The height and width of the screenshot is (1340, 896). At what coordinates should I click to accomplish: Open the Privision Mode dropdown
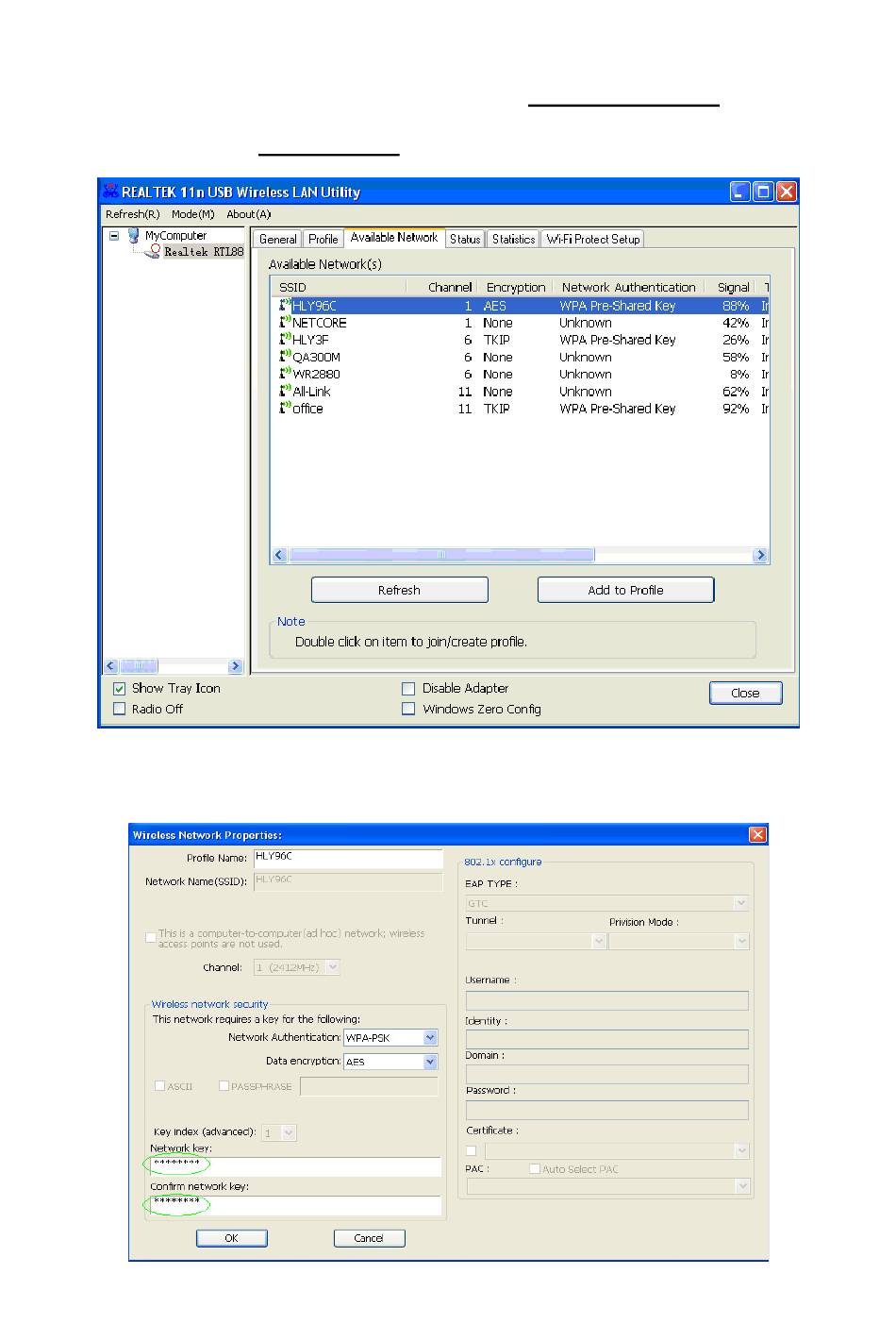pos(741,941)
